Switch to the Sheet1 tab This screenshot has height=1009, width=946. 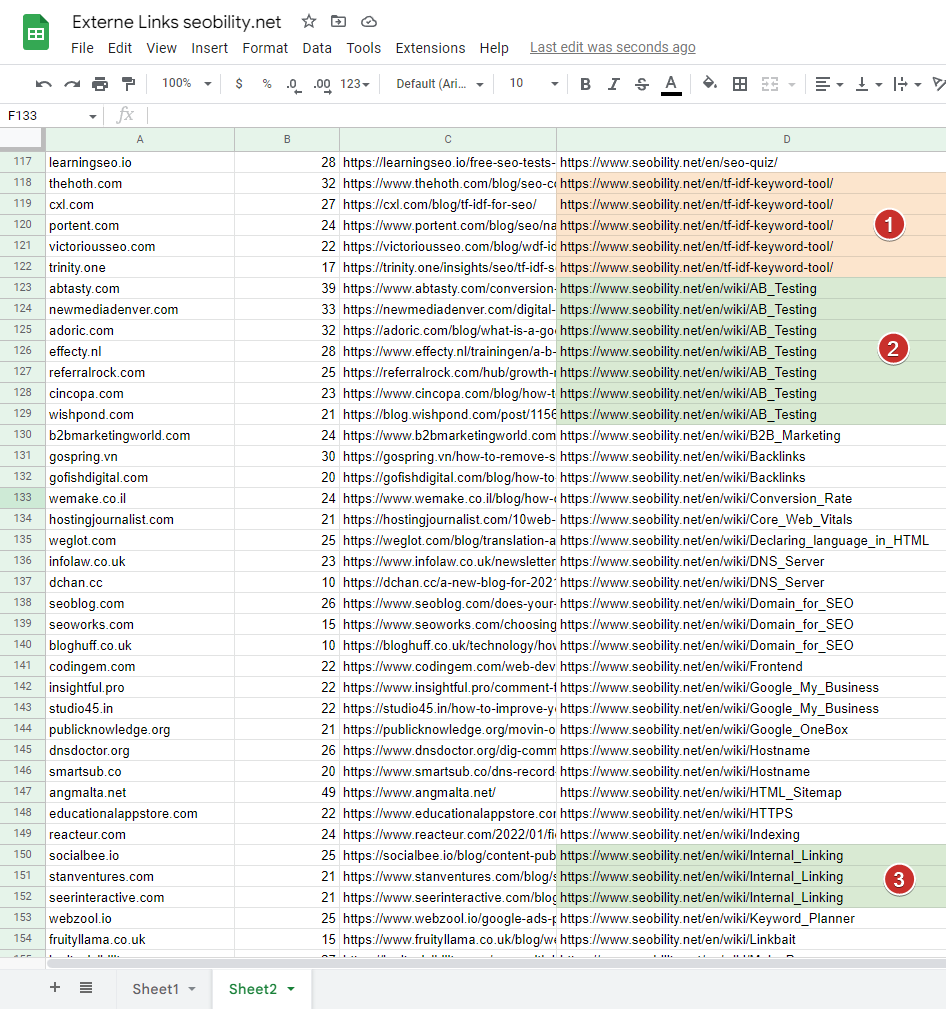[x=155, y=989]
